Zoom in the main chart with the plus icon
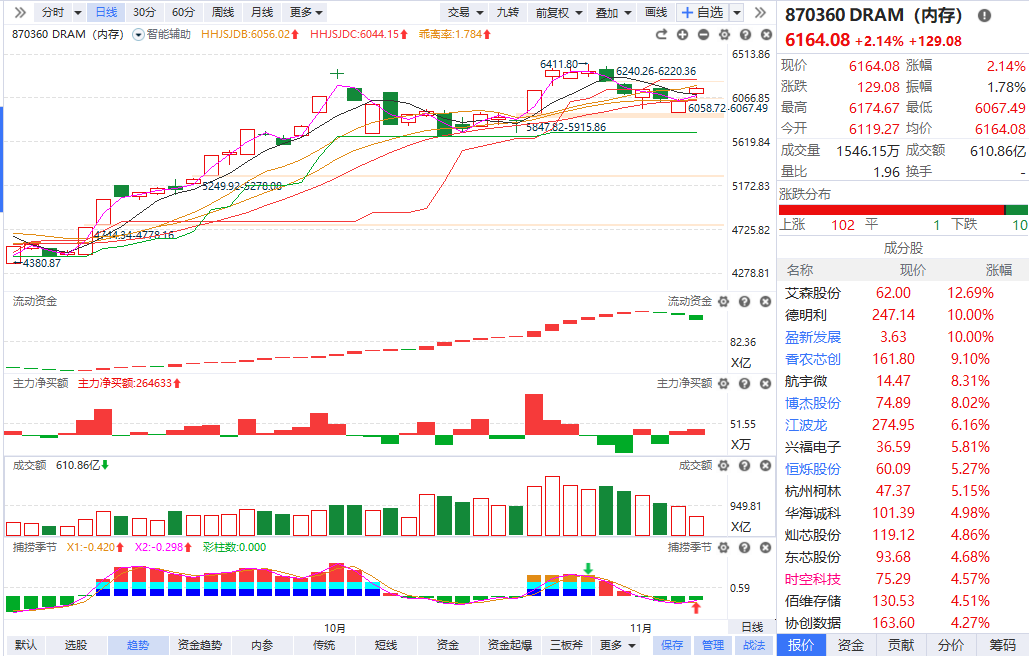Screen dimensions: 1029x656 point(684,34)
